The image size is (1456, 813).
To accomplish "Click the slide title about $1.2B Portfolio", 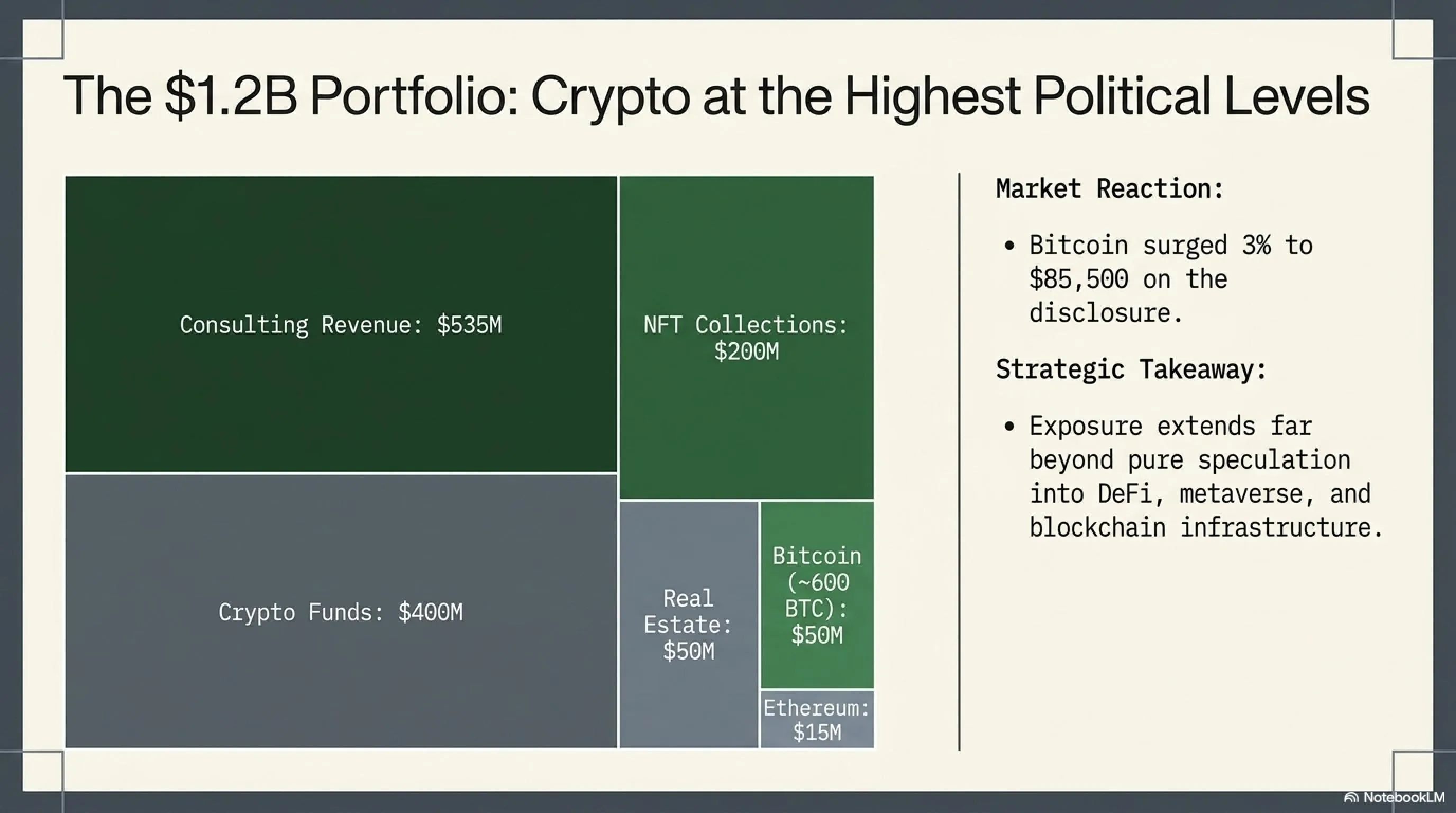I will point(716,96).
